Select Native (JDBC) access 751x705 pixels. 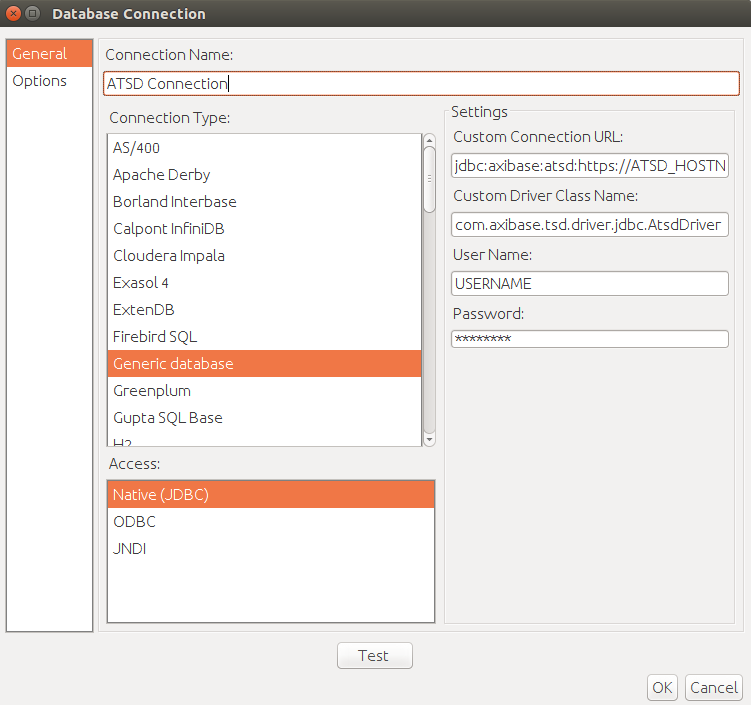tap(271, 494)
